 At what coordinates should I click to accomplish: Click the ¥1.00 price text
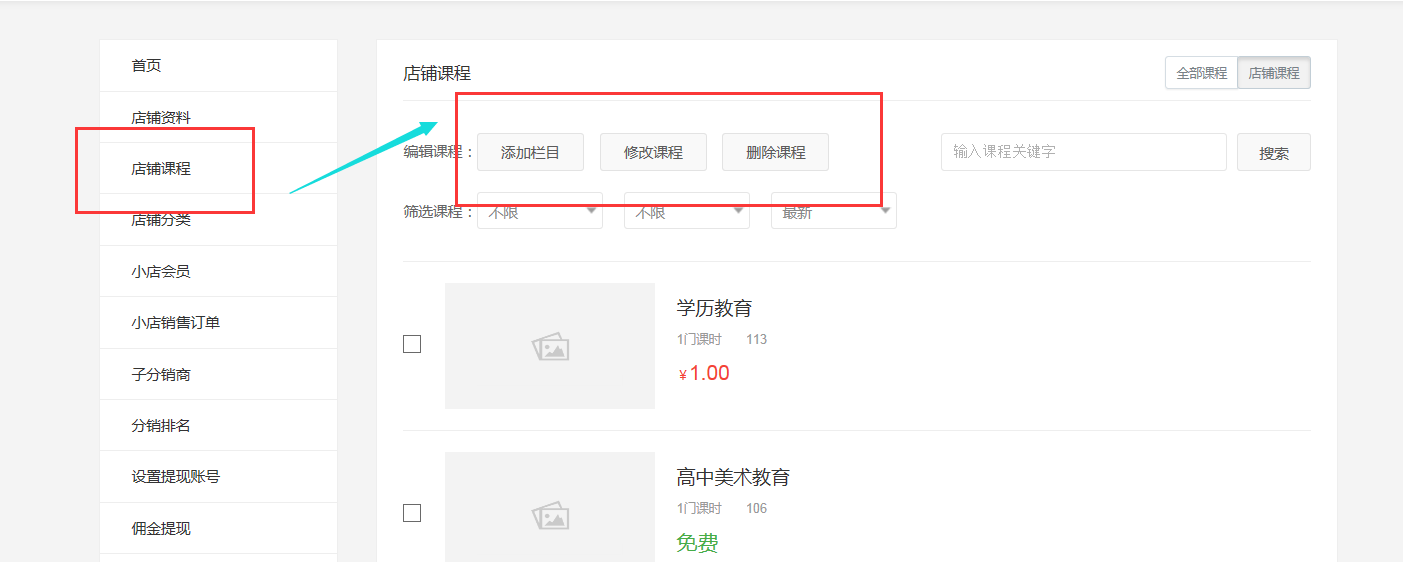point(704,373)
